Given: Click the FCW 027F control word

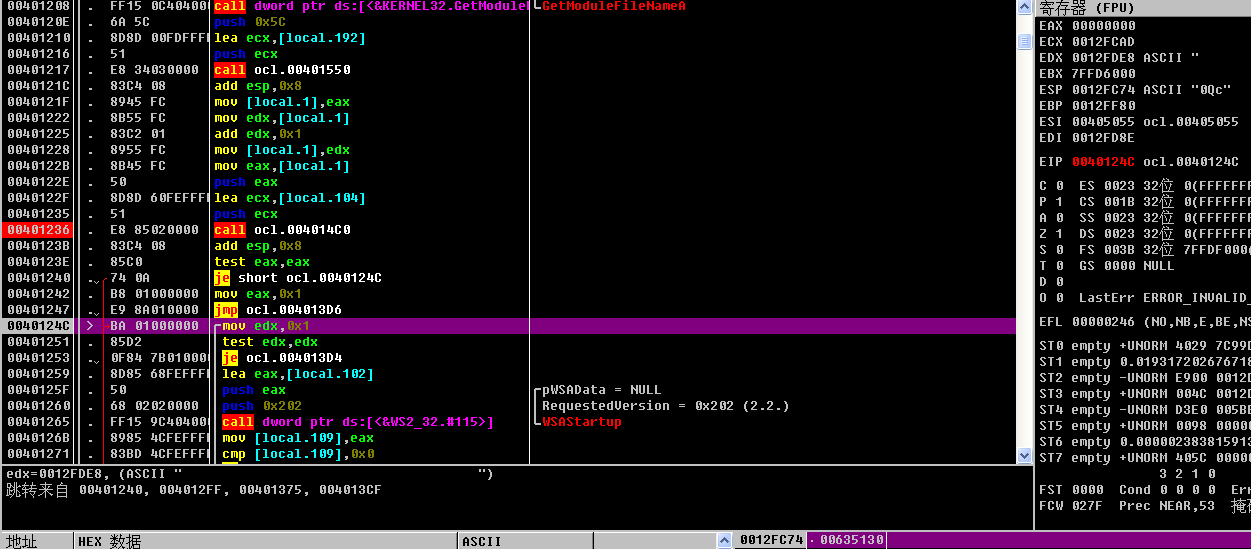Looking at the screenshot, I should (x=1071, y=506).
